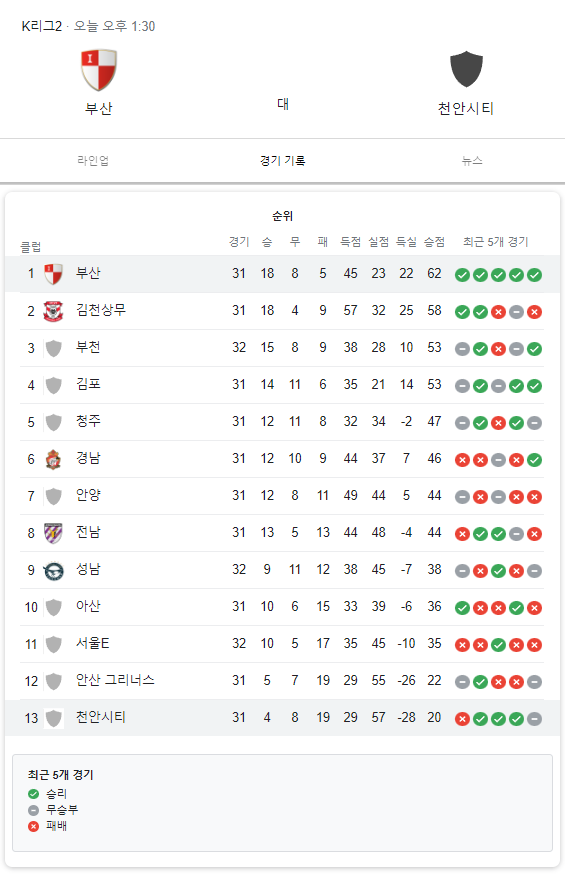Click the 부산 team crest in the match header
The height and width of the screenshot is (877, 565).
tap(99, 70)
